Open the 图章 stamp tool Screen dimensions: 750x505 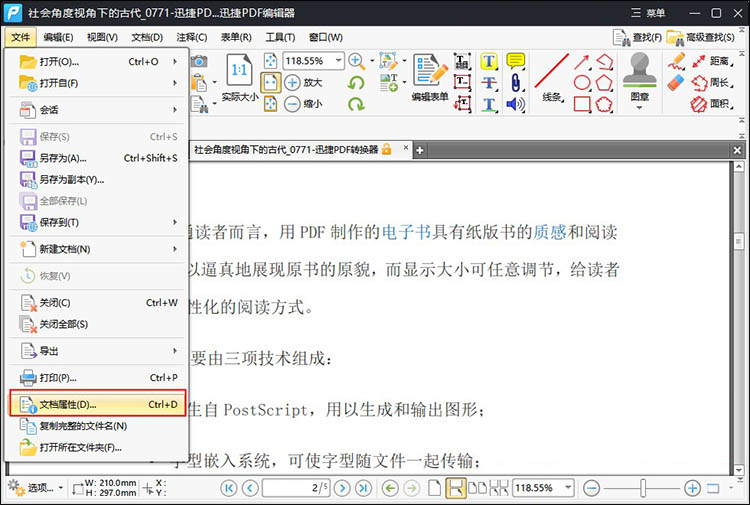pos(640,81)
